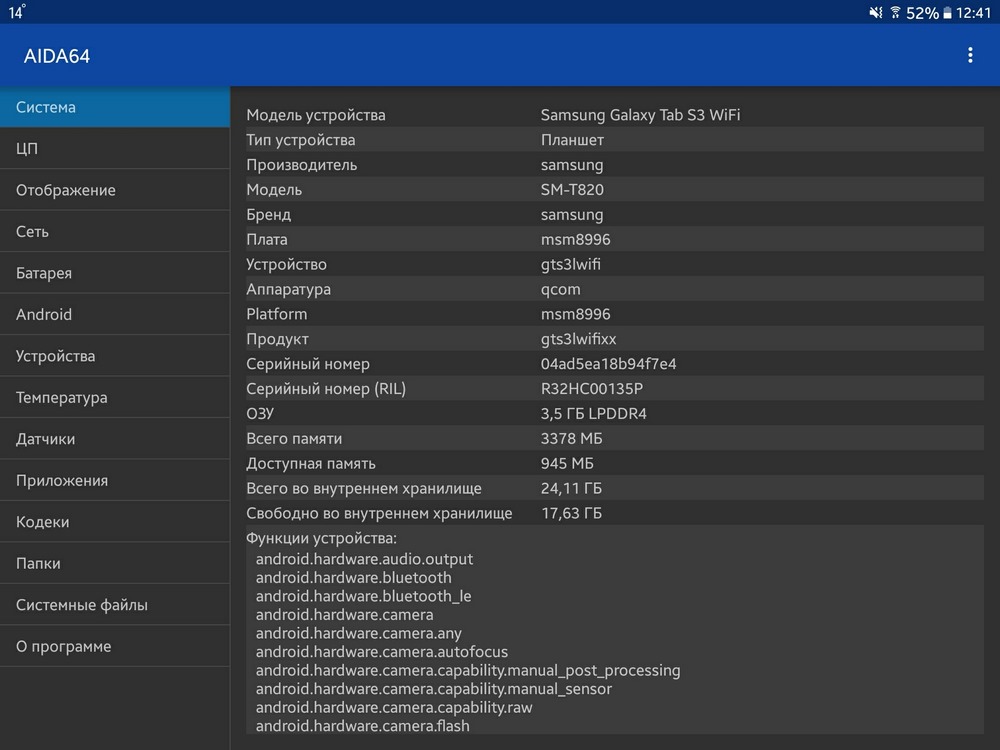
Task: Select the Тип устройства row
Action: pyautogui.click(x=615, y=140)
